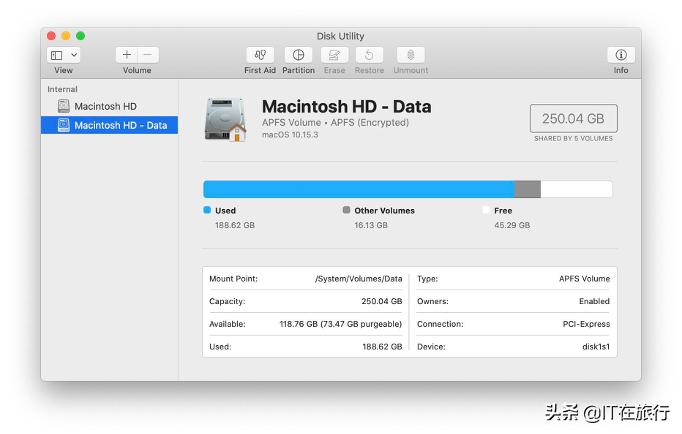Viewport: 682px width, 434px height.
Task: Open the View sidebar layout icon
Action: click(x=57, y=55)
